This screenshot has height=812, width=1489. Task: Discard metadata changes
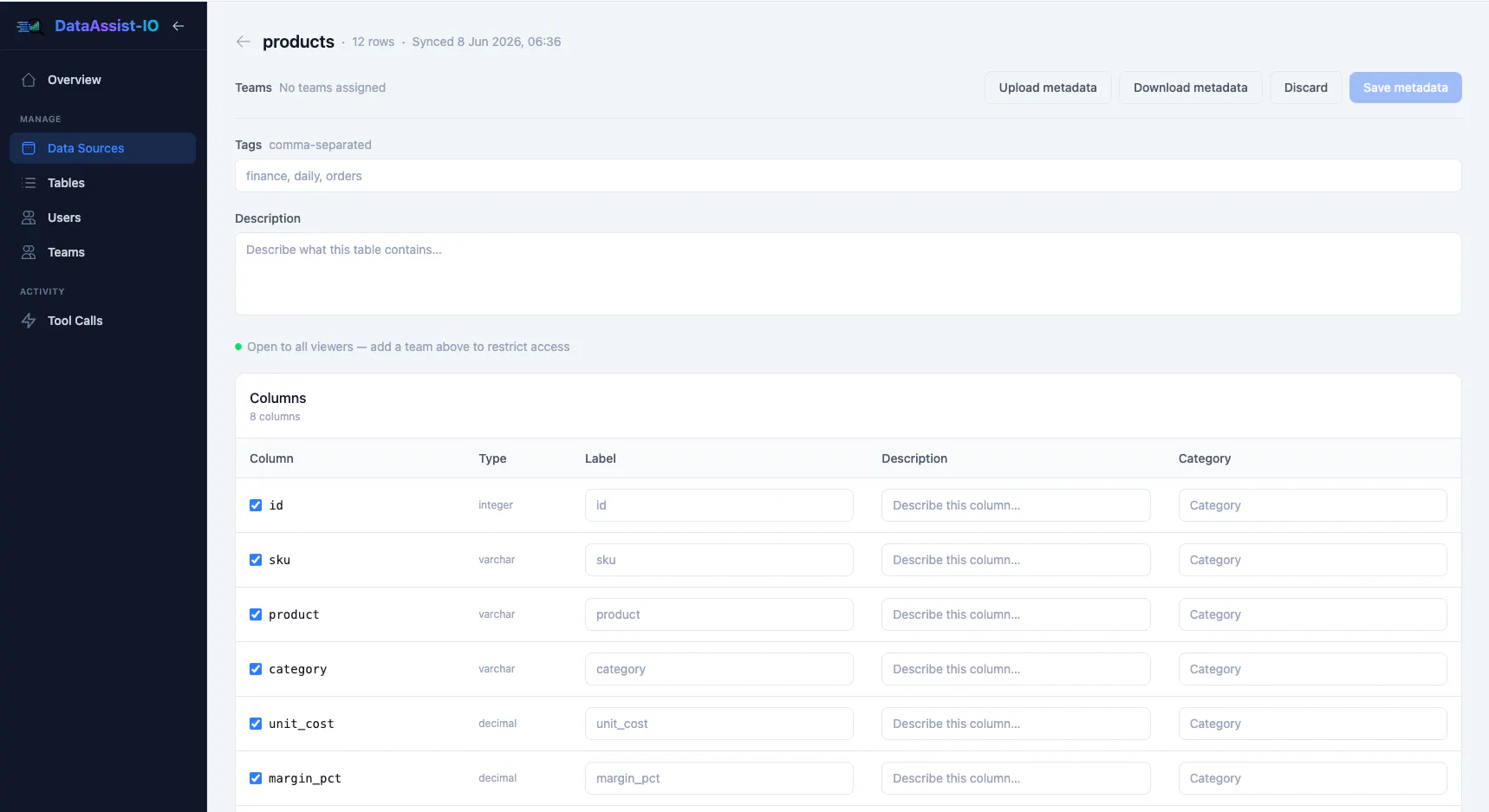pos(1306,88)
